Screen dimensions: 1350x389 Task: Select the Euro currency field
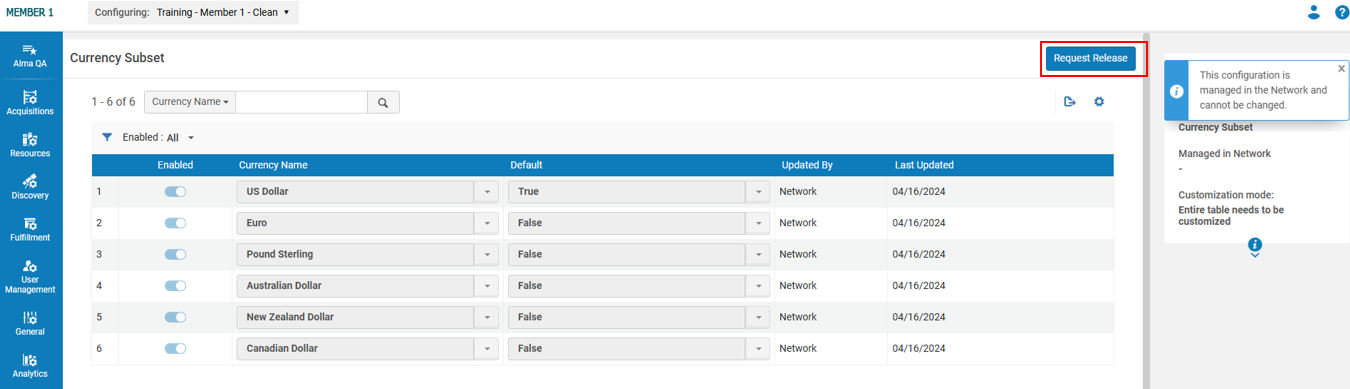(355, 223)
